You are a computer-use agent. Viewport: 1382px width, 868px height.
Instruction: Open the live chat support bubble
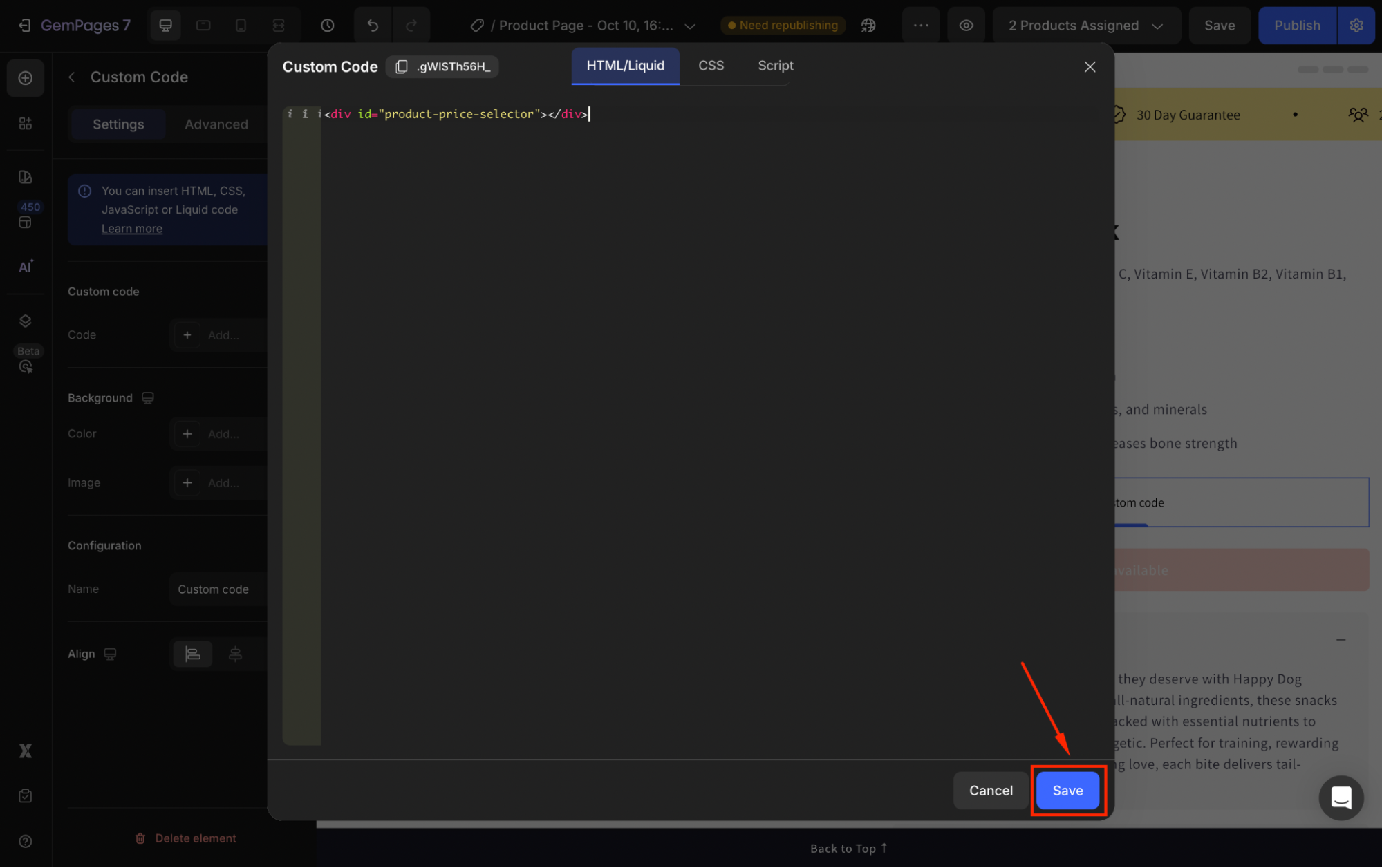pos(1341,798)
